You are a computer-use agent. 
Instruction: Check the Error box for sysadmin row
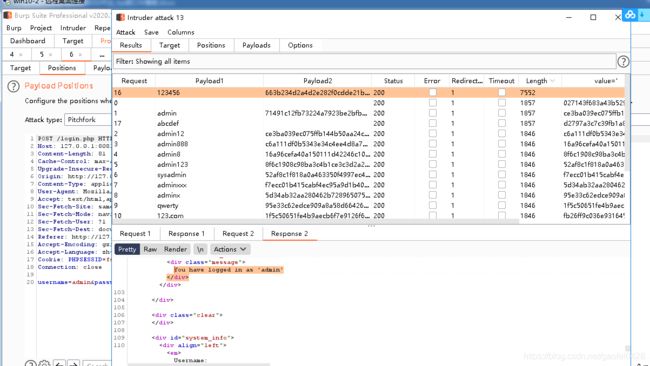[x=432, y=175]
